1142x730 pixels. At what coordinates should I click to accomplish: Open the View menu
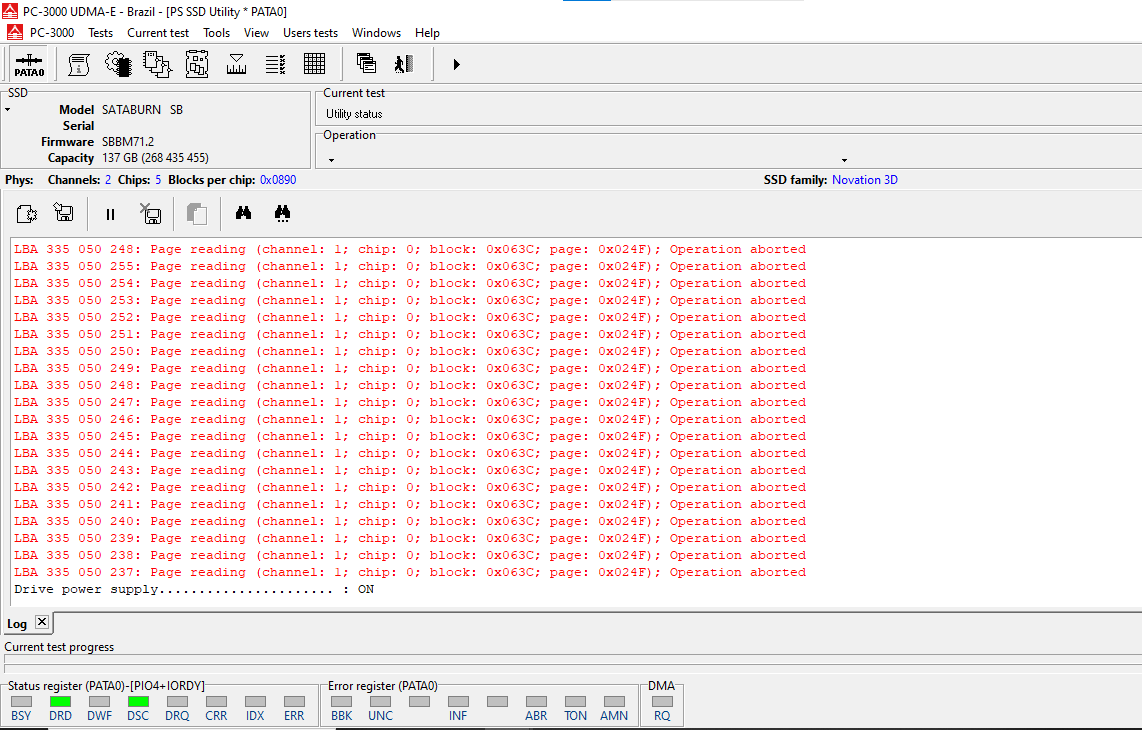click(x=256, y=33)
